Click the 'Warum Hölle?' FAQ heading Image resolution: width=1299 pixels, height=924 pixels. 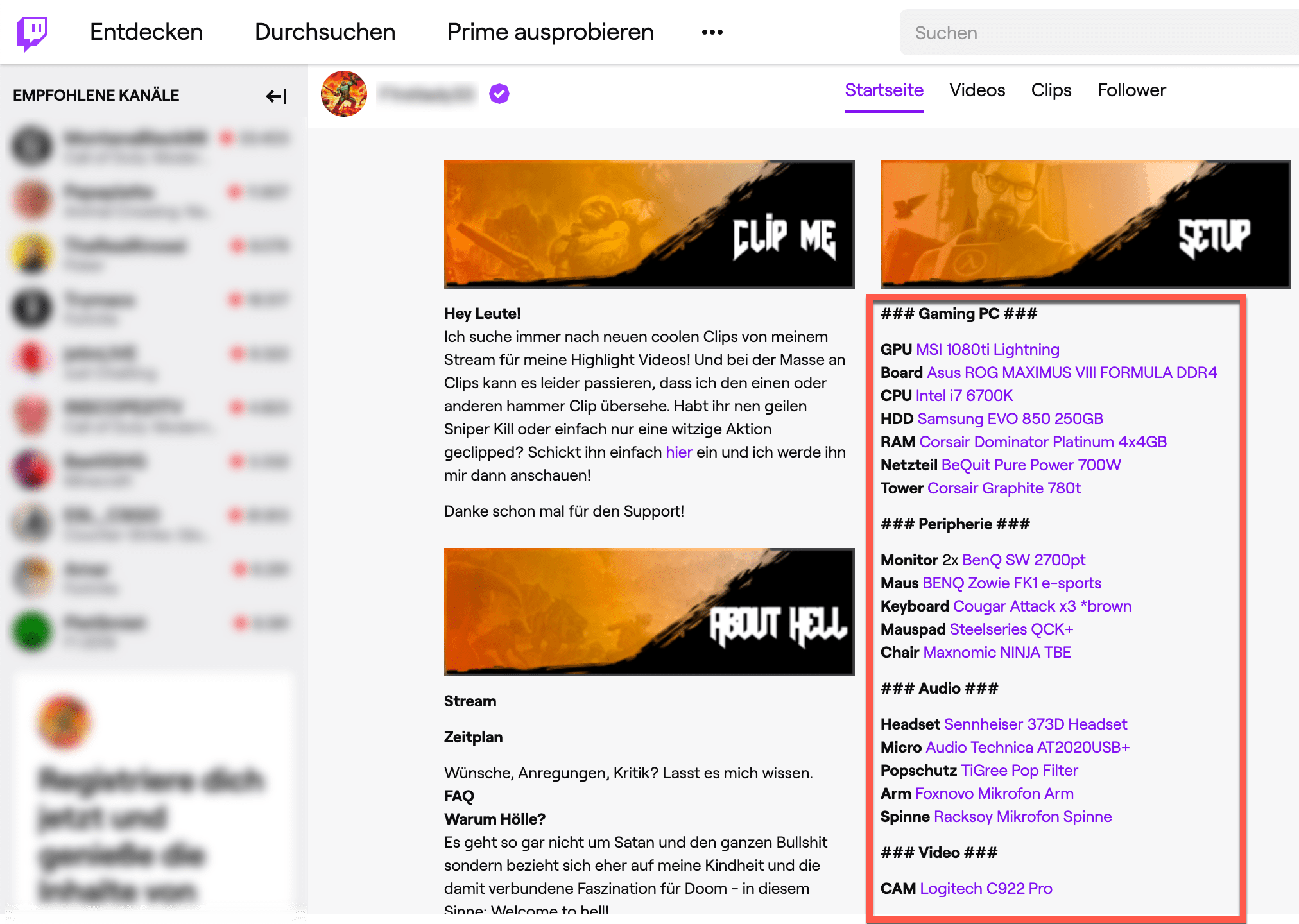coord(495,819)
